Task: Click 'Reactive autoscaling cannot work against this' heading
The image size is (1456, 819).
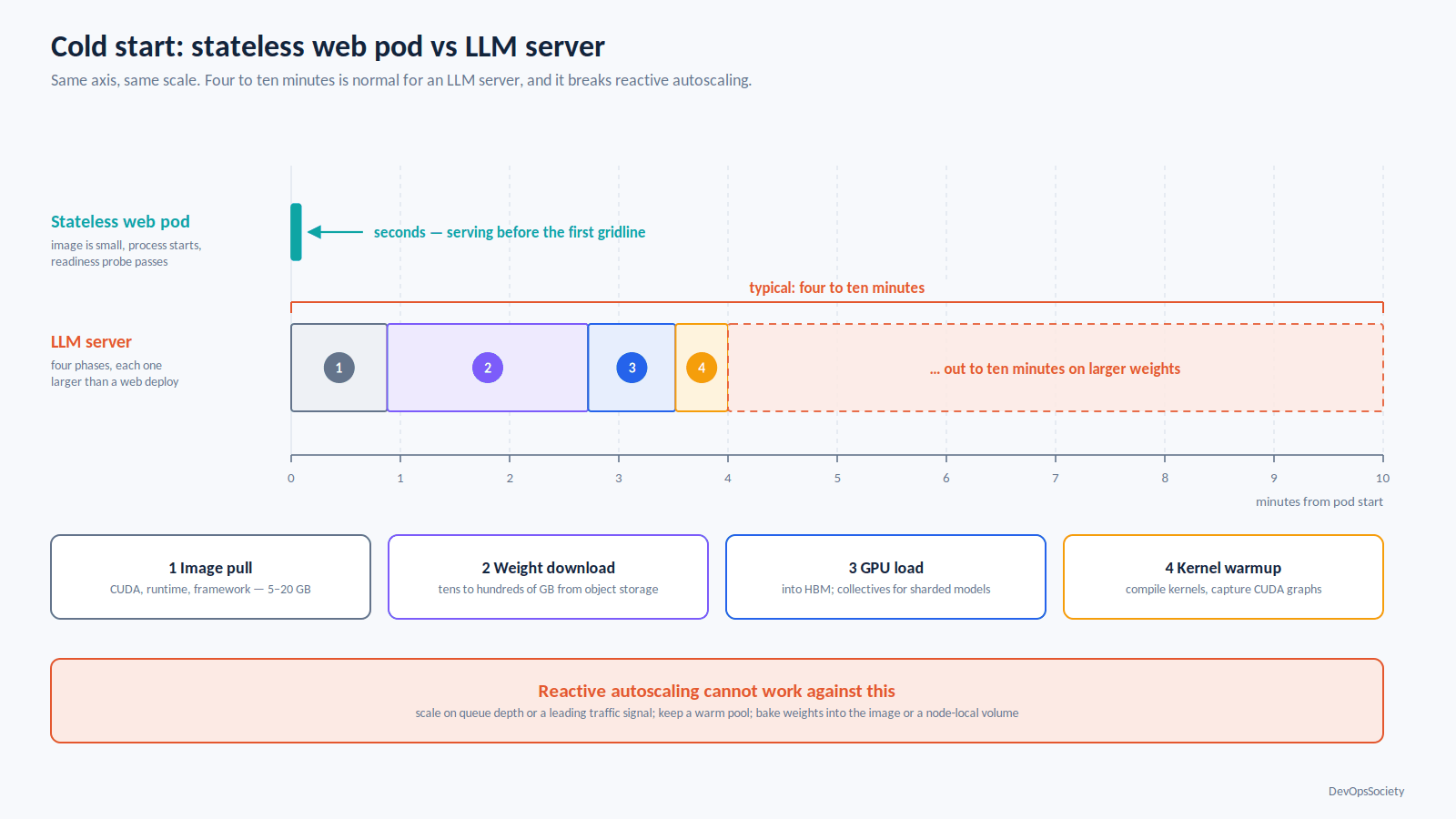Action: pyautogui.click(x=716, y=692)
